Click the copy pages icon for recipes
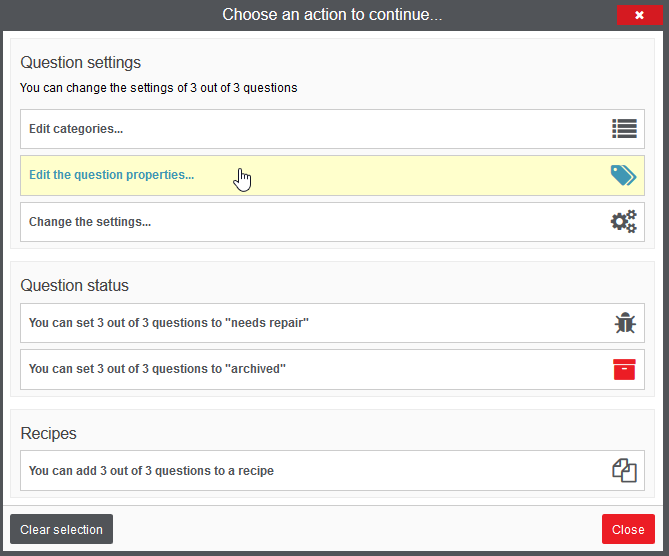 624,470
